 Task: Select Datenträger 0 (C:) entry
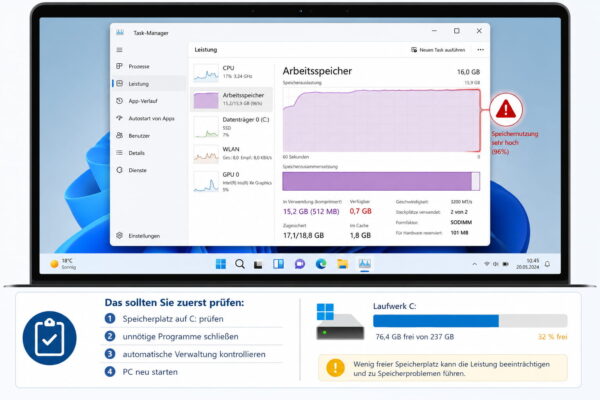[x=232, y=127]
